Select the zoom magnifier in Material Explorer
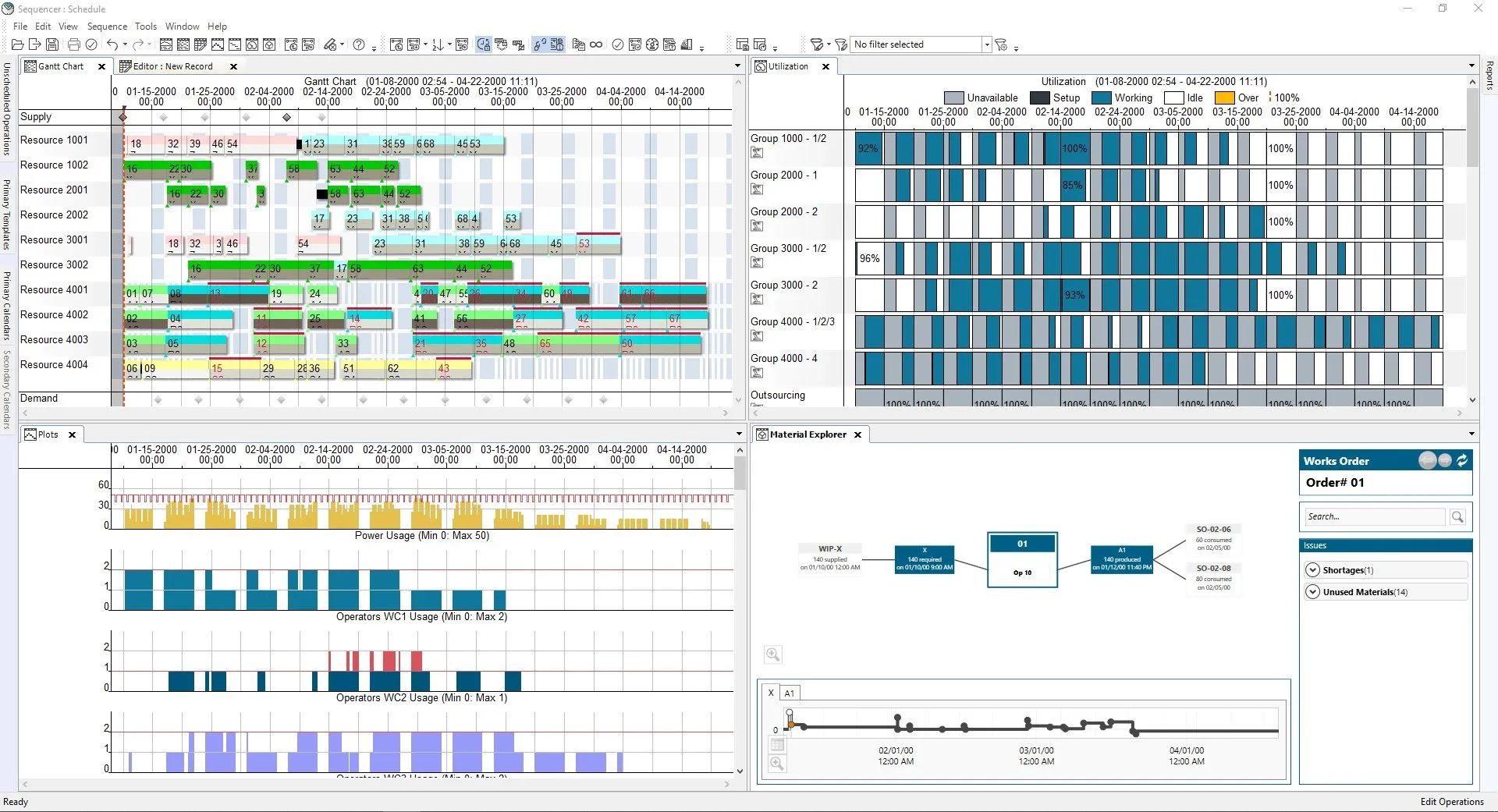Image resolution: width=1498 pixels, height=812 pixels. [773, 654]
